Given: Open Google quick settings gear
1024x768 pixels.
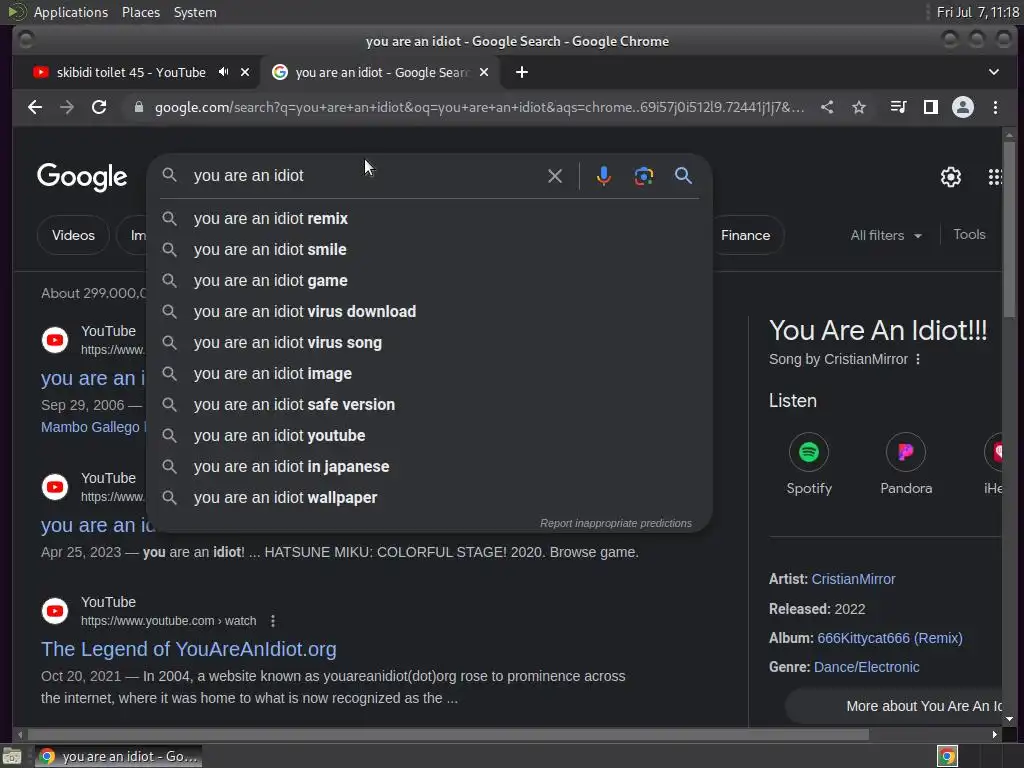Looking at the screenshot, I should coord(951,177).
